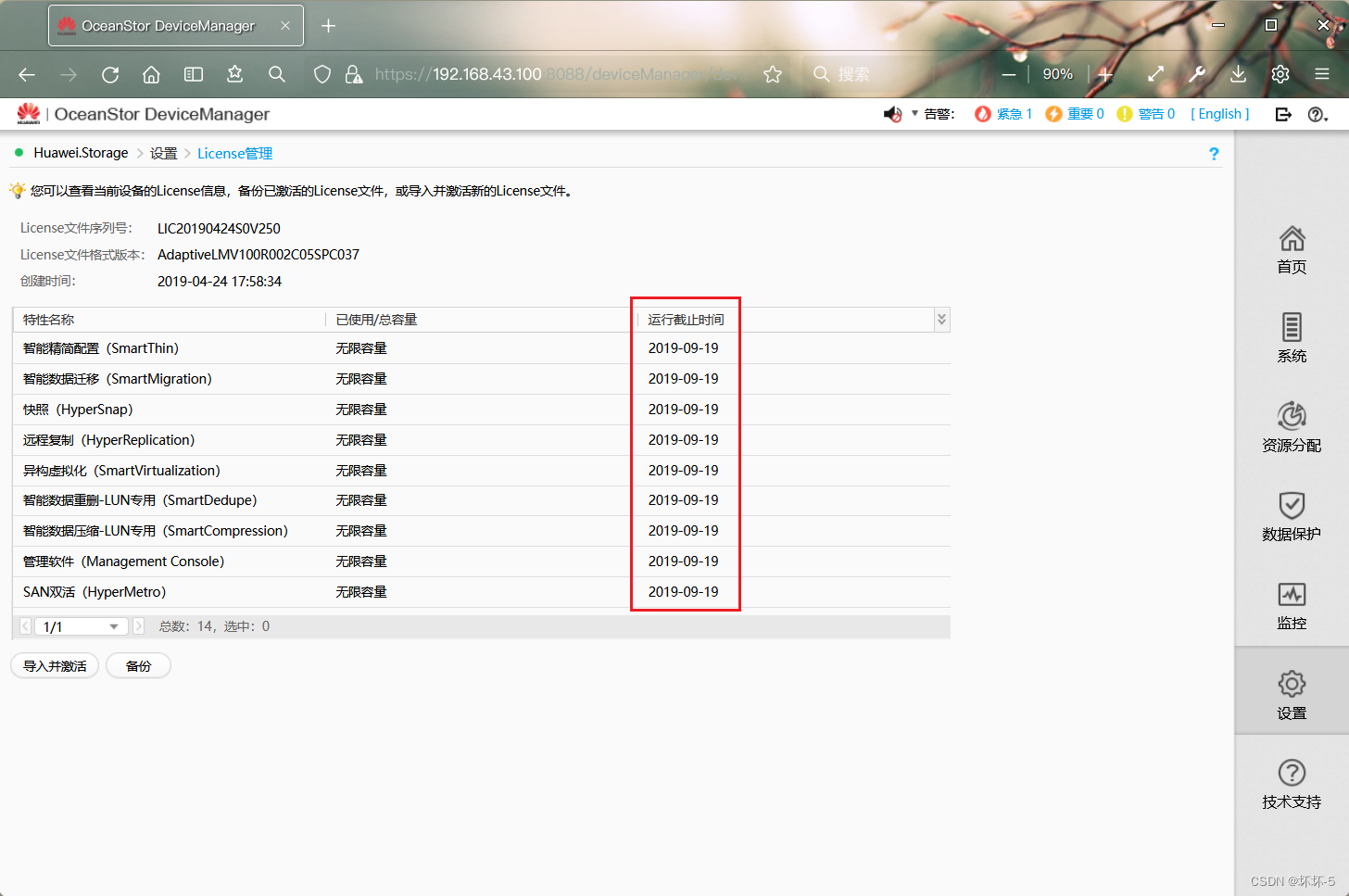
Task: Go to 首页 home in sidebar
Action: [x=1292, y=250]
